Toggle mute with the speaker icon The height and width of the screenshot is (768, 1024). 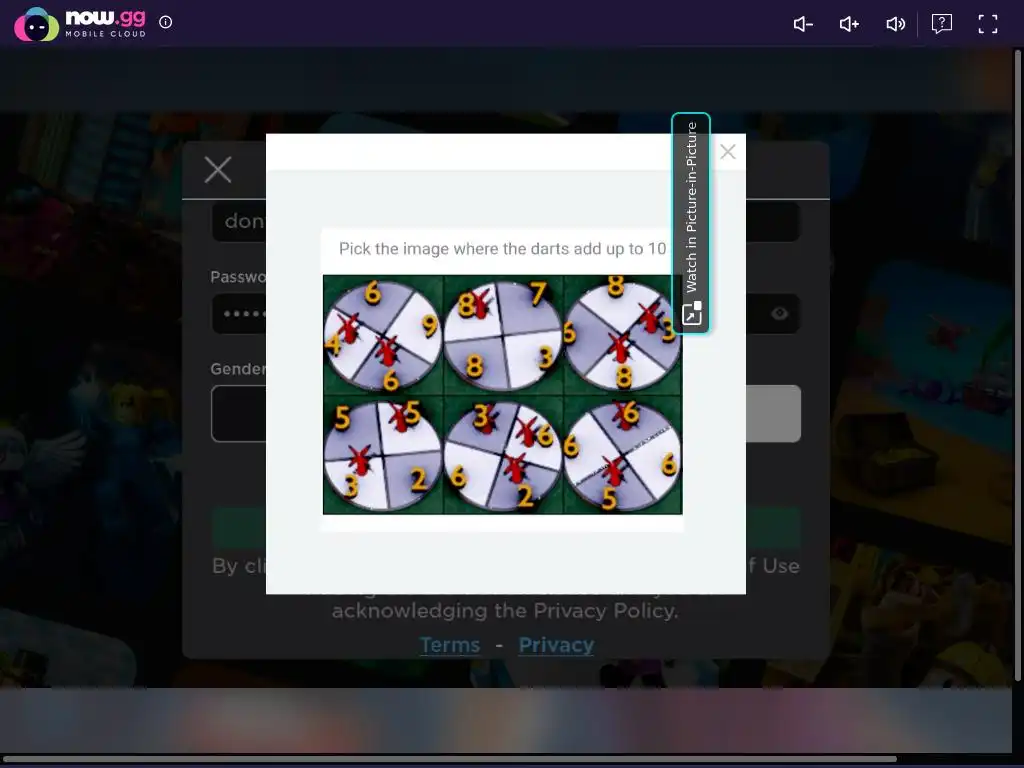pos(895,24)
